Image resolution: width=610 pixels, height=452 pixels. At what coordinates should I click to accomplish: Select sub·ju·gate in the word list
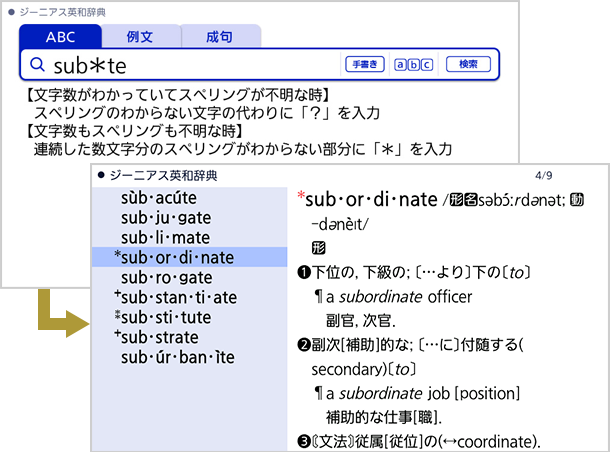point(166,218)
